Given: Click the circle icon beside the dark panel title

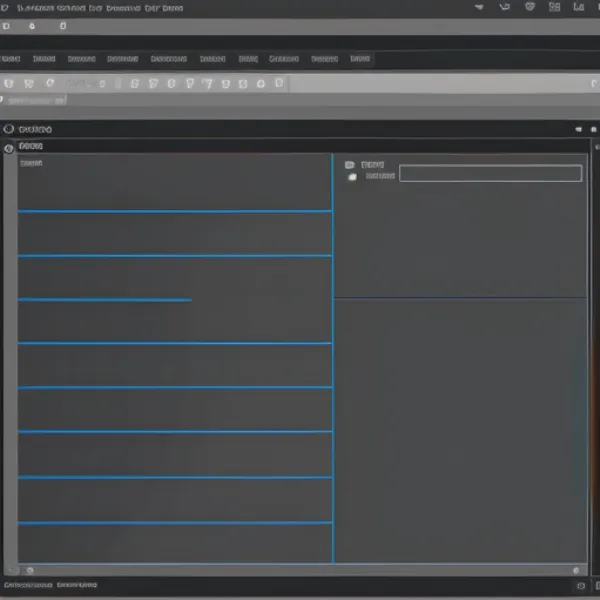Looking at the screenshot, I should pos(9,129).
